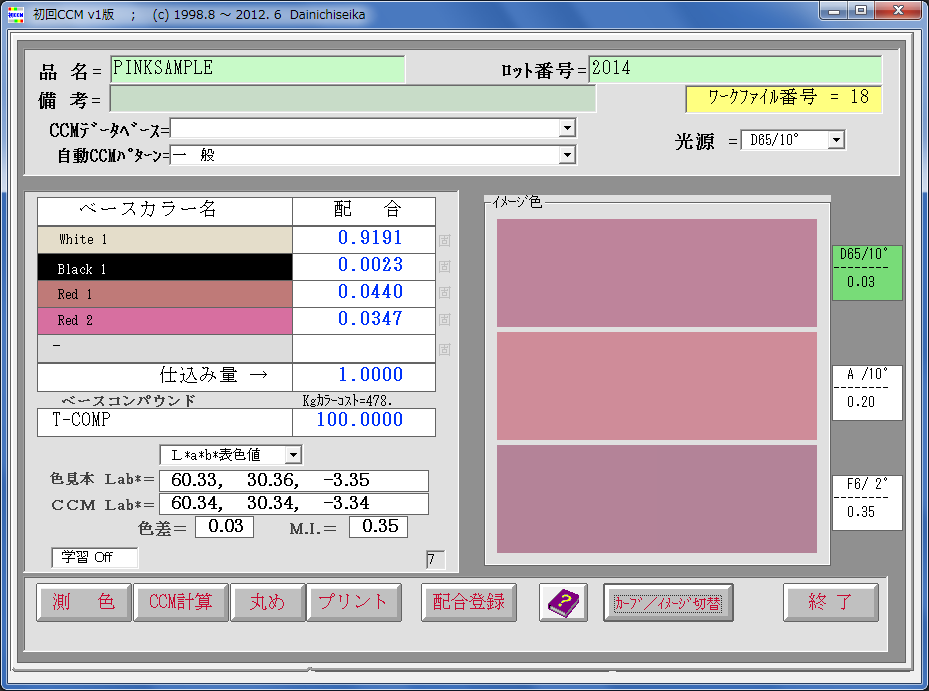Click the T-COMP base compound name

pyautogui.click(x=165, y=422)
